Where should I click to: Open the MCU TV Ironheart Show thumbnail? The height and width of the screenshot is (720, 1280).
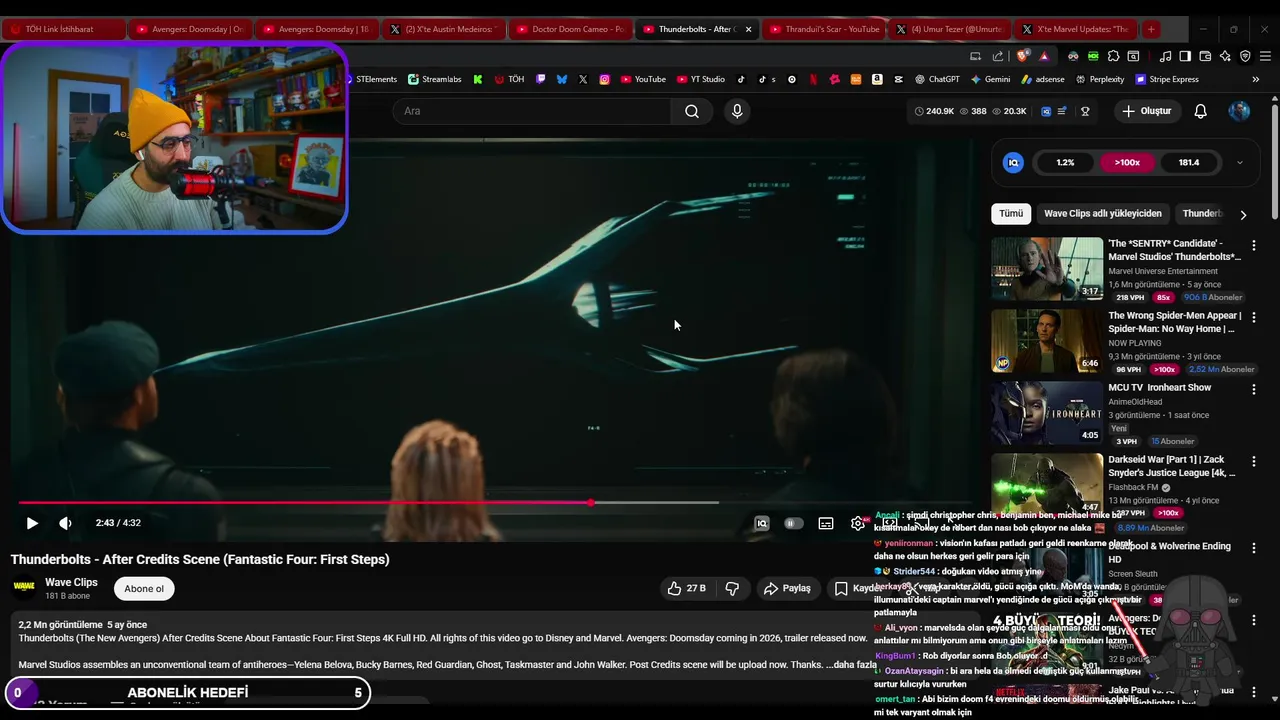(x=1047, y=412)
